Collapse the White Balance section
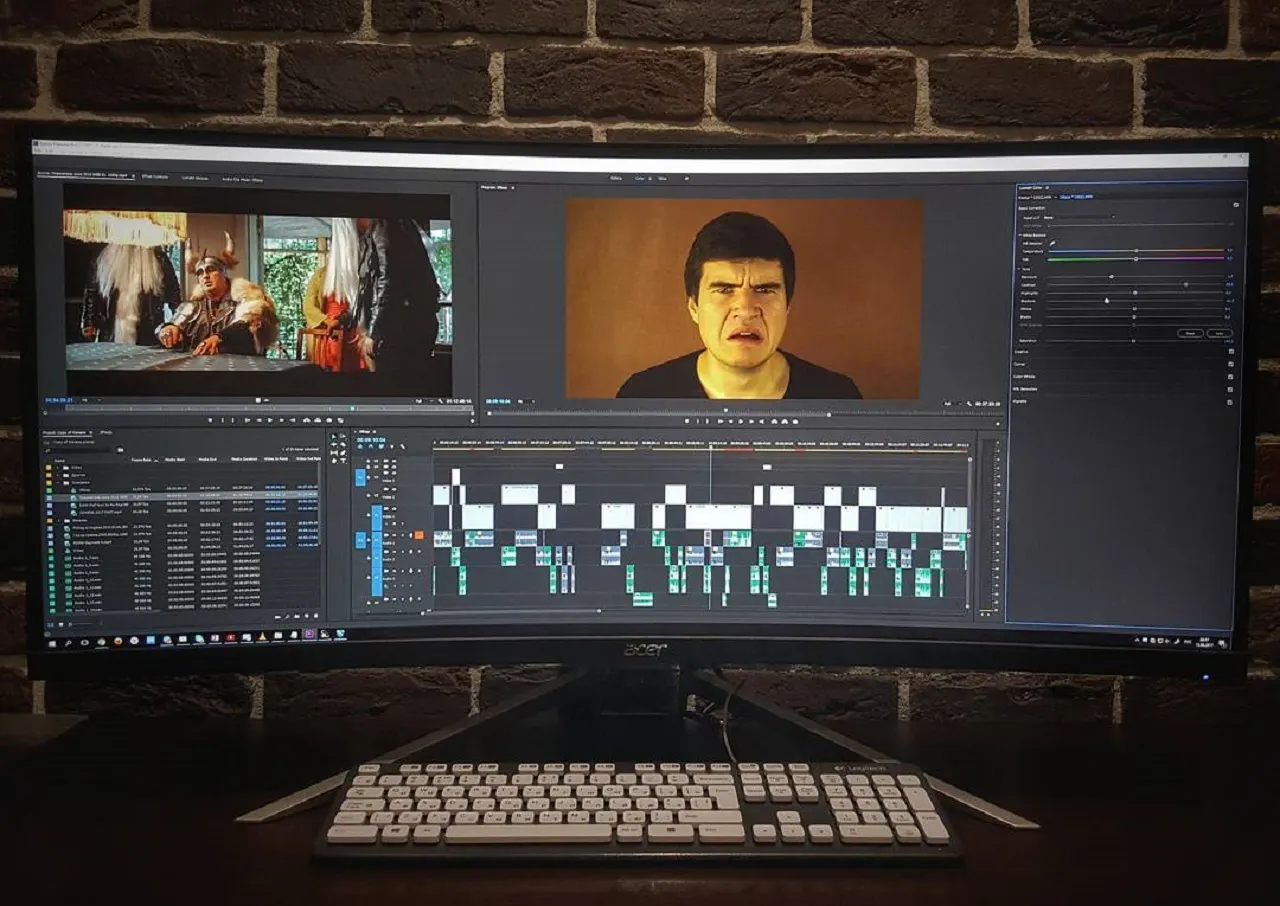The width and height of the screenshot is (1280, 906). 1018,234
